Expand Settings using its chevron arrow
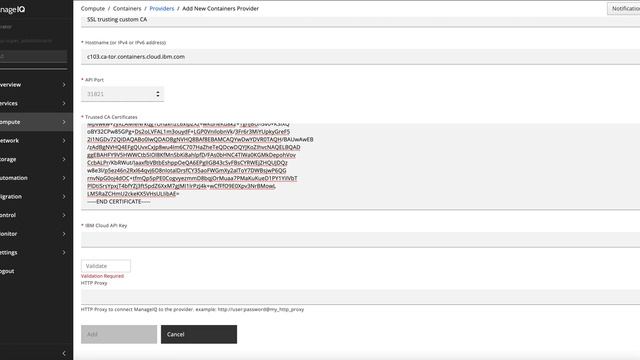This screenshot has height=360, width=640. point(64,252)
